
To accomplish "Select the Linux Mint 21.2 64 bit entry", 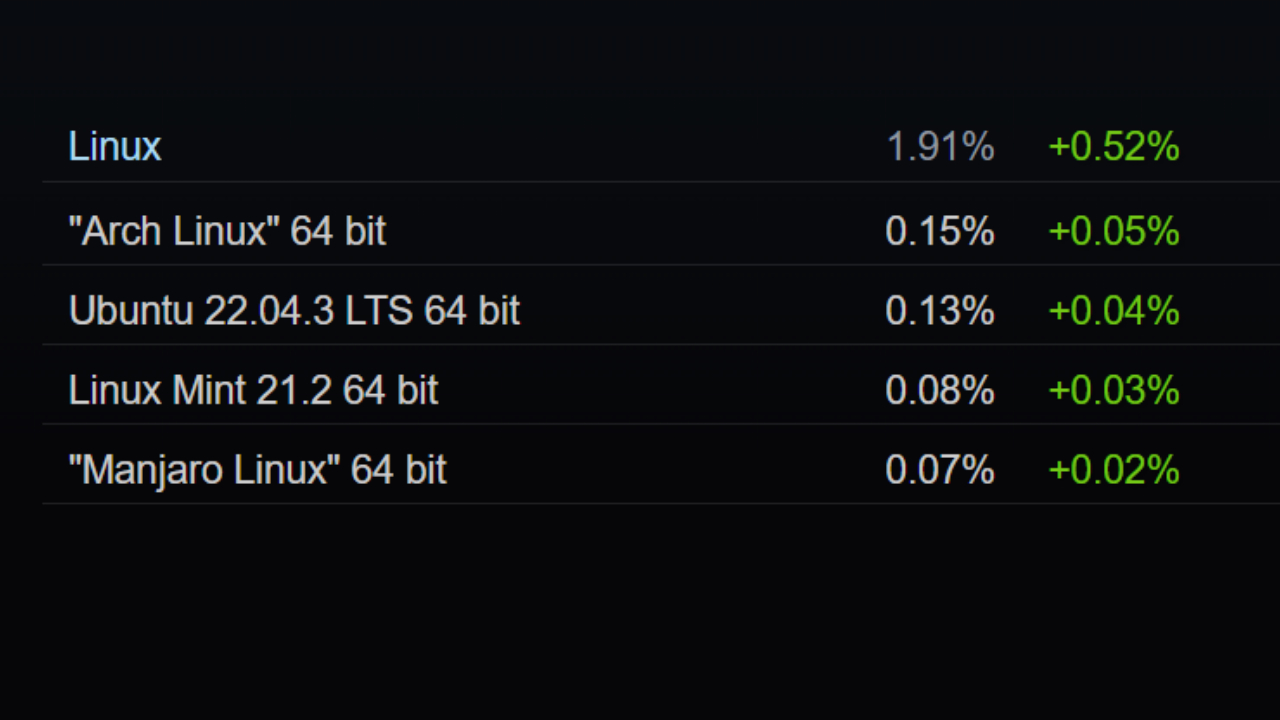I will coord(253,389).
